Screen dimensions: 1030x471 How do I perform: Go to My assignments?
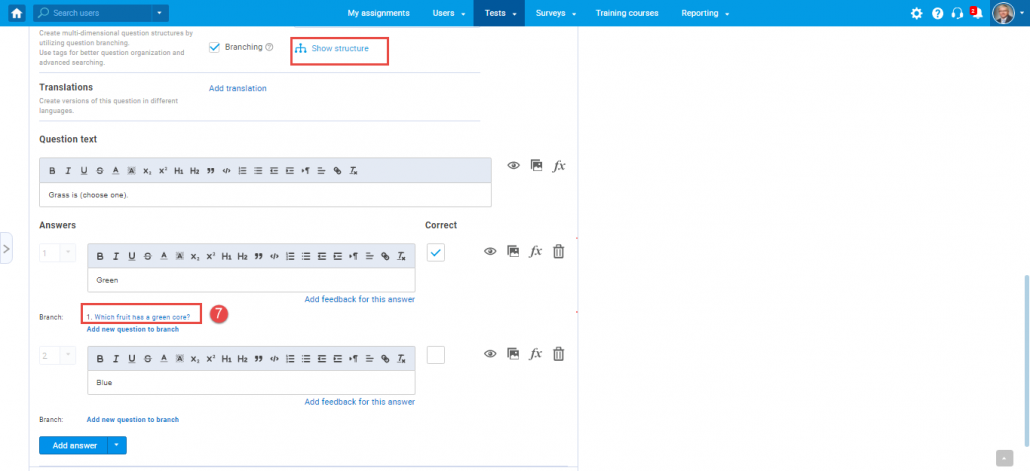(378, 13)
